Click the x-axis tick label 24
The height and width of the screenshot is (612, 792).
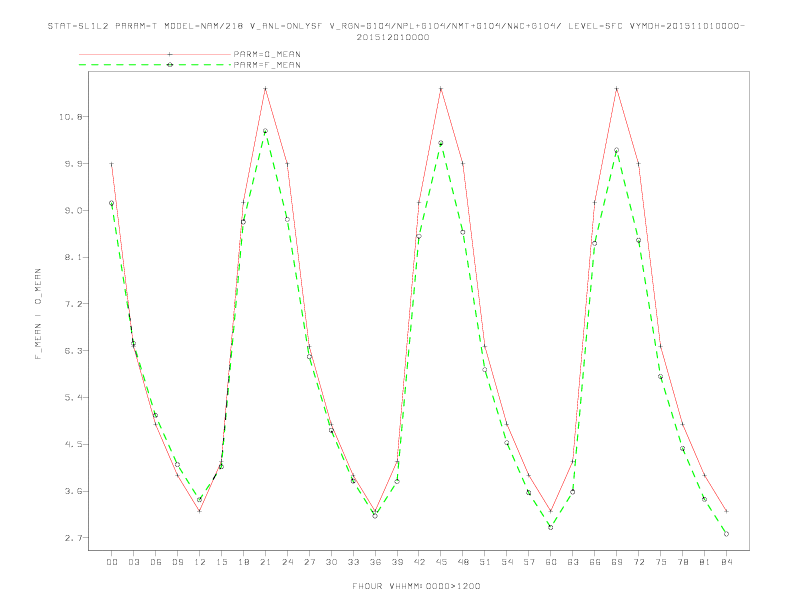coord(287,562)
